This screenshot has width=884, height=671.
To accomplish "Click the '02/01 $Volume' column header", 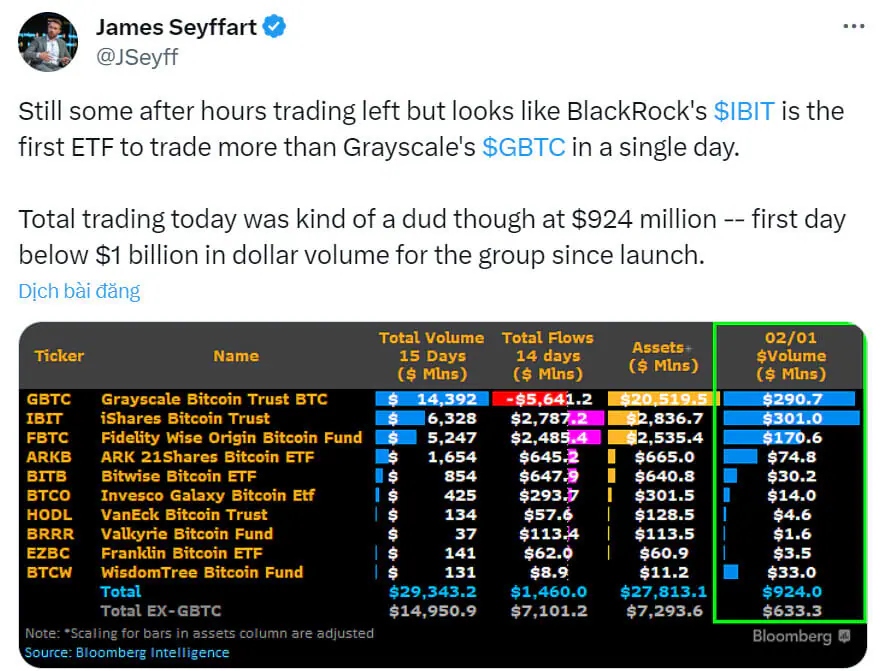I will (790, 356).
